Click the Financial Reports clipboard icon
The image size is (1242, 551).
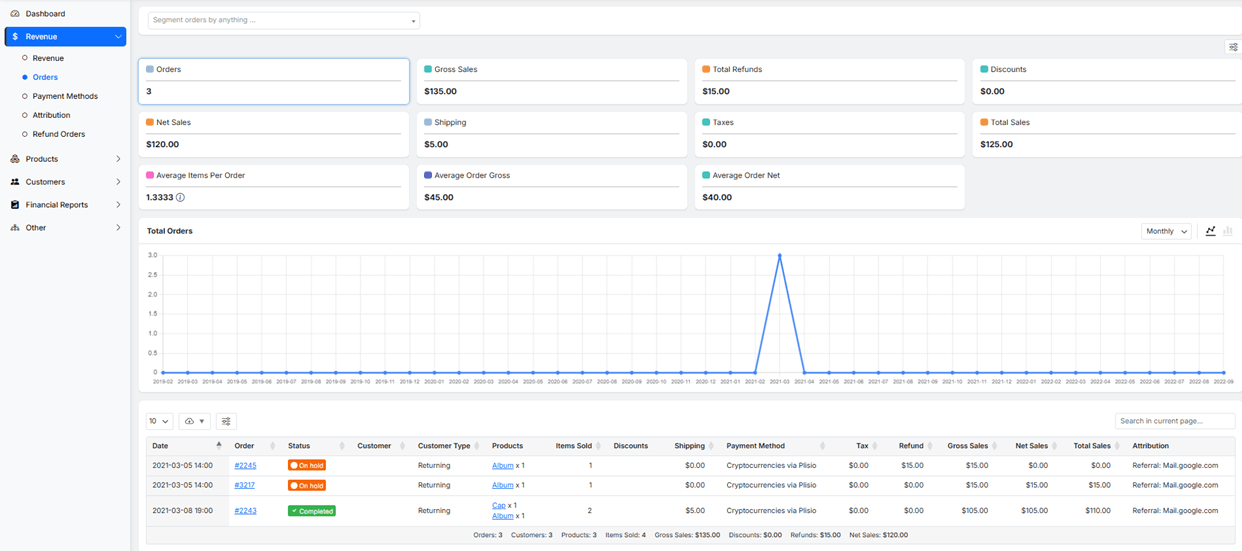point(15,205)
